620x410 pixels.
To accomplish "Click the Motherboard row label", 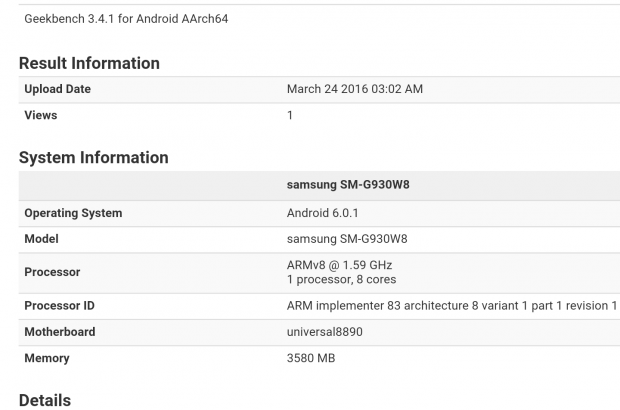I will pos(60,331).
